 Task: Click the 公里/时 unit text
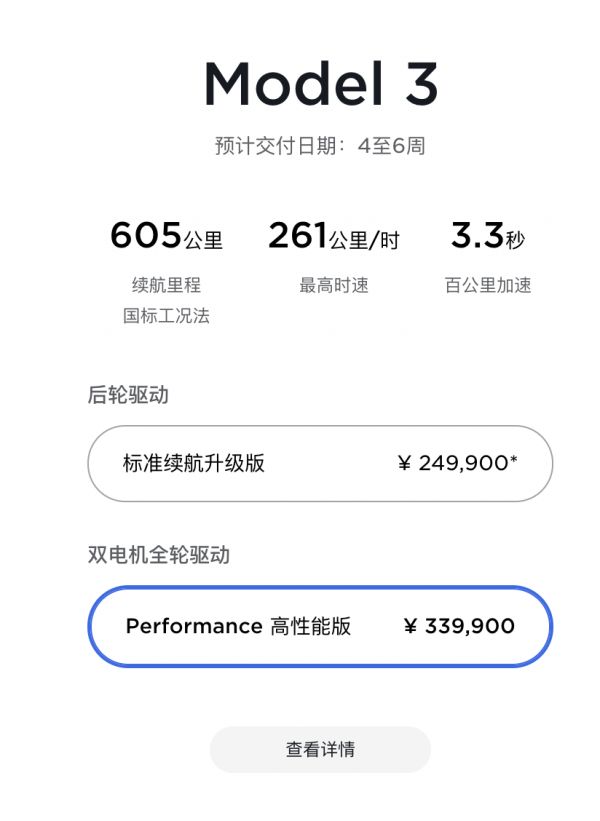(364, 240)
